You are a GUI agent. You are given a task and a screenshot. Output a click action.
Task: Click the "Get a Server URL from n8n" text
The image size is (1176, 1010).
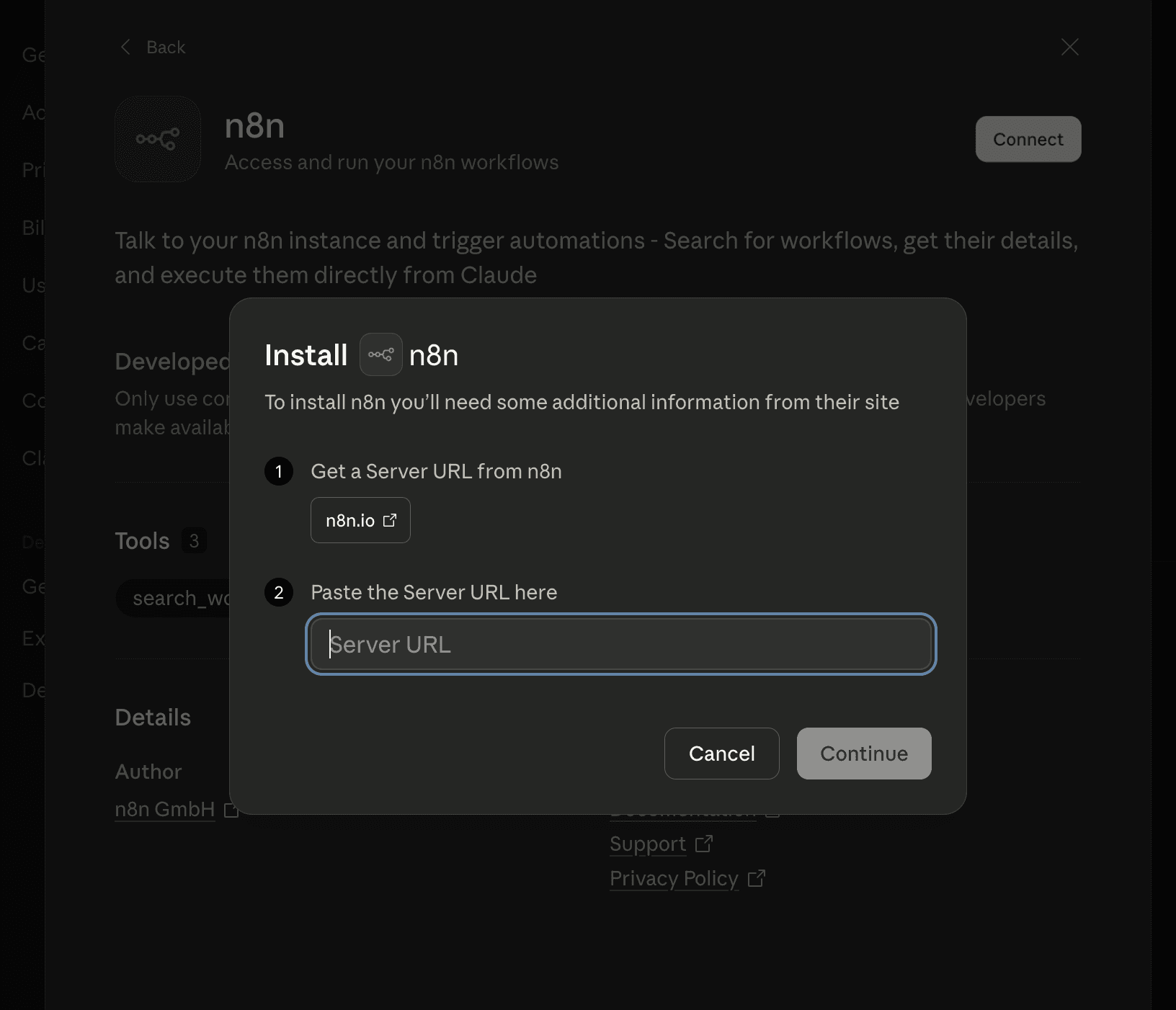pyautogui.click(x=436, y=471)
